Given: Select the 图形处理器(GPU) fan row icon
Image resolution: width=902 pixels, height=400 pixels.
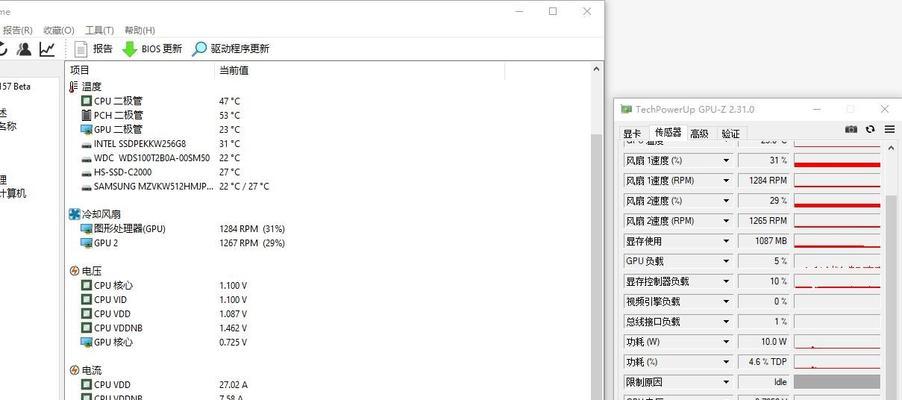Looking at the screenshot, I should (x=86, y=228).
